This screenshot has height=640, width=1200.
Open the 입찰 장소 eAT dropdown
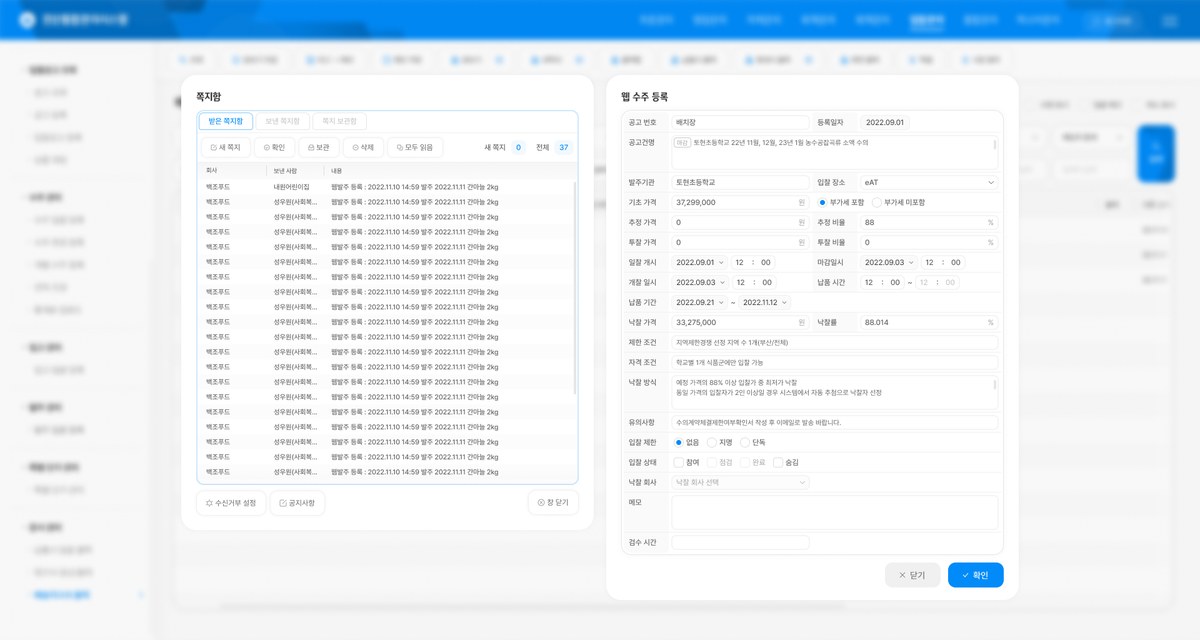click(929, 182)
